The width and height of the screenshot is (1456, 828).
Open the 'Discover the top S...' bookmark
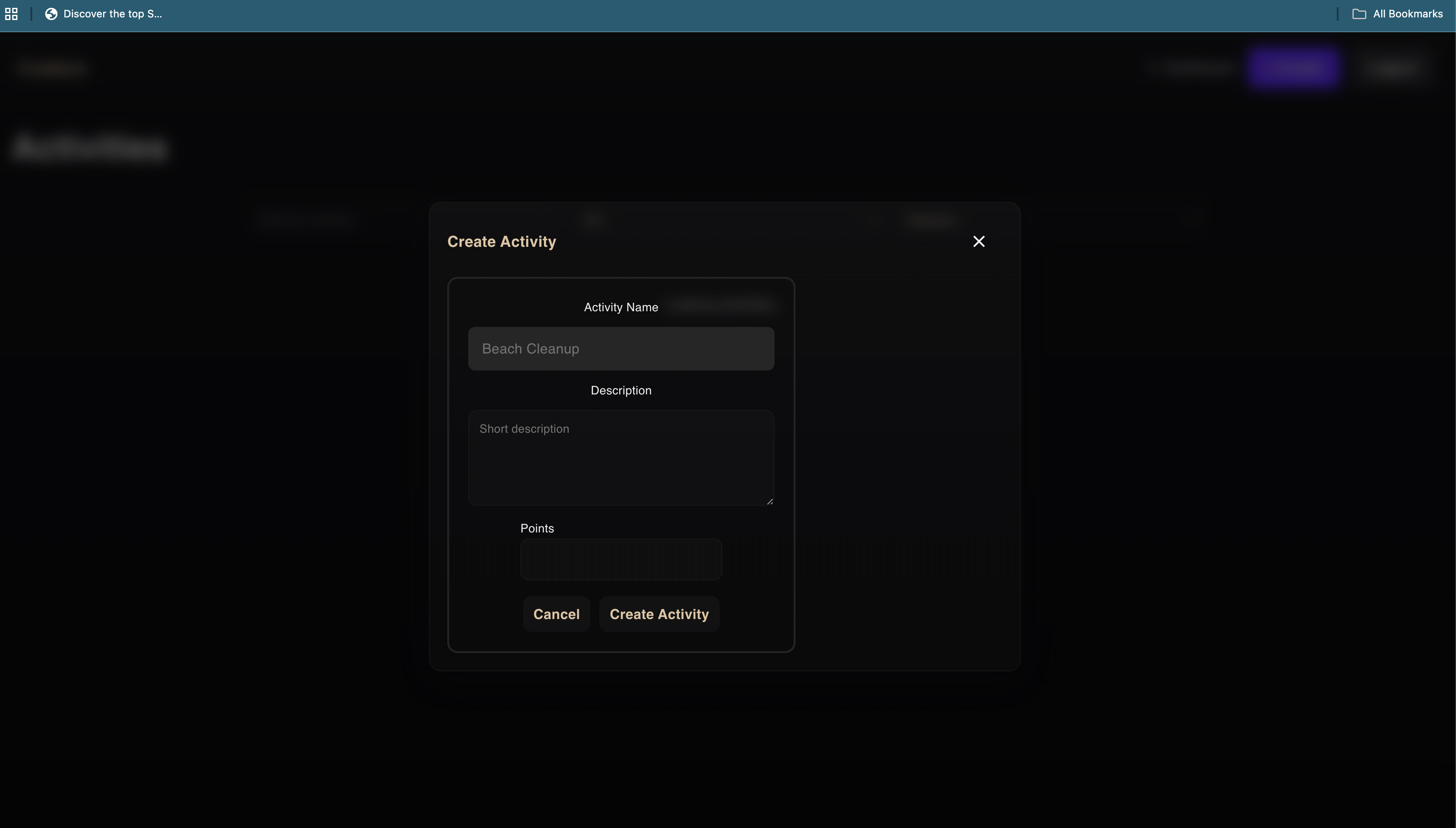coord(113,13)
